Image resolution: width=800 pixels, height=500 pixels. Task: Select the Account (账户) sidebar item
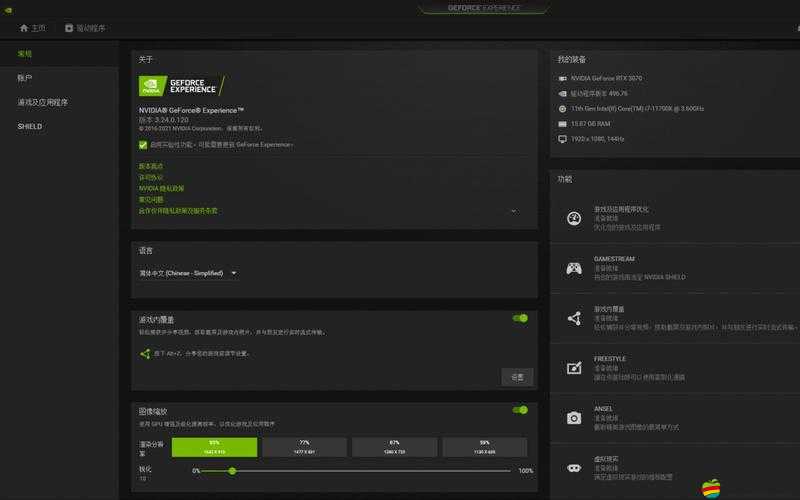(x=25, y=78)
